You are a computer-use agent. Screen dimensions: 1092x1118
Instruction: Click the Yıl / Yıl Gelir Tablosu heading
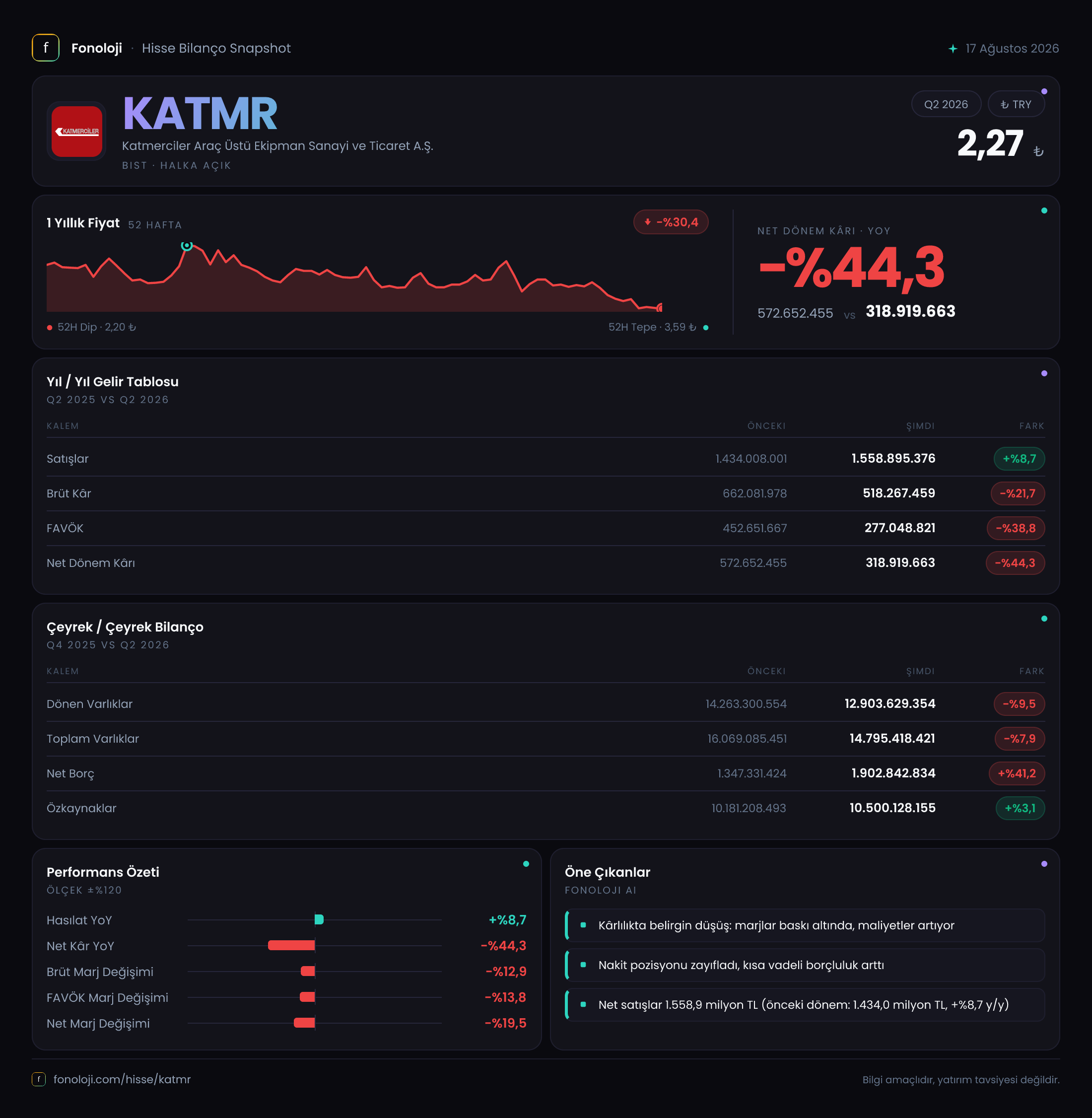point(112,381)
